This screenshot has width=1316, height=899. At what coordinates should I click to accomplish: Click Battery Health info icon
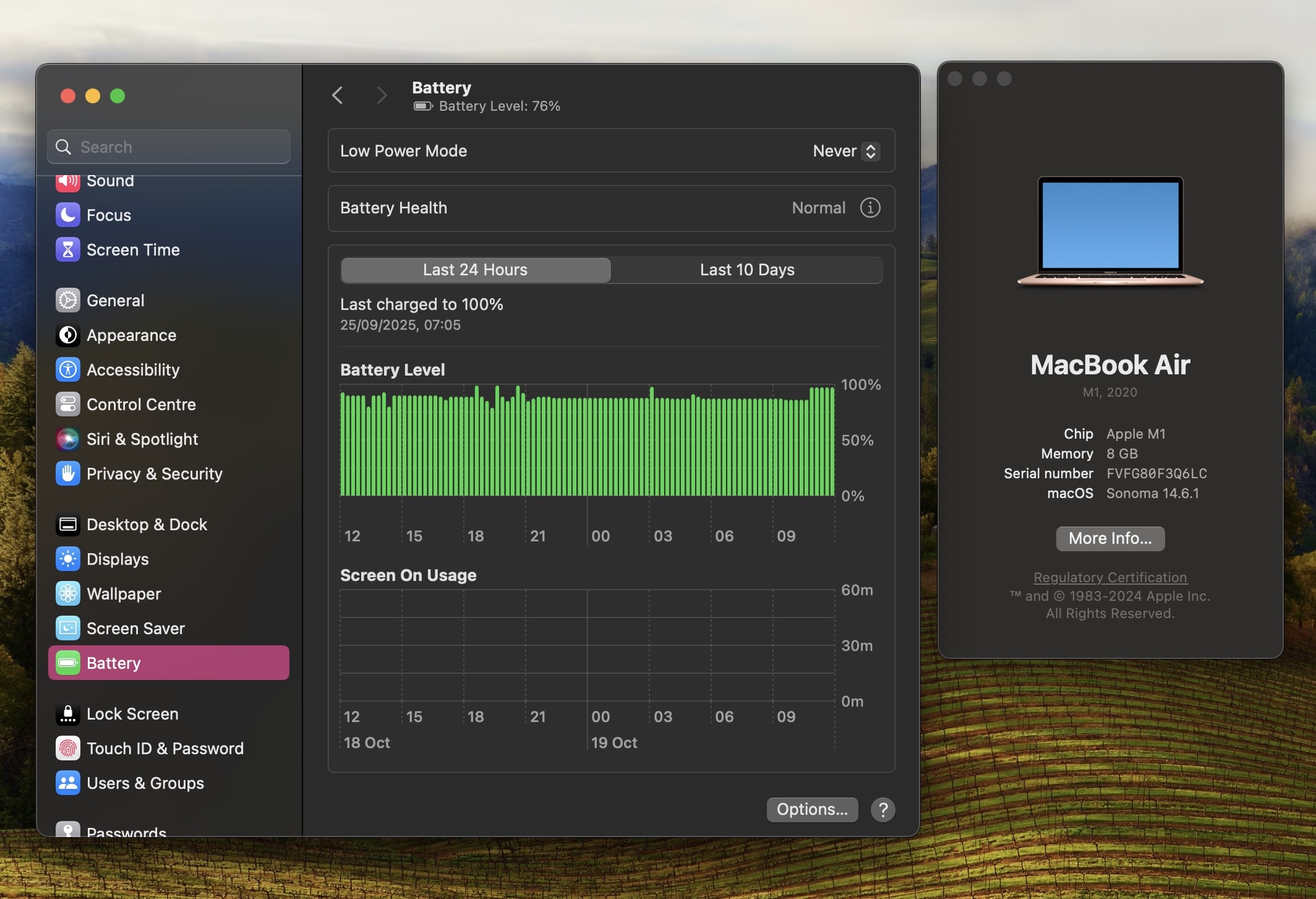click(x=869, y=208)
